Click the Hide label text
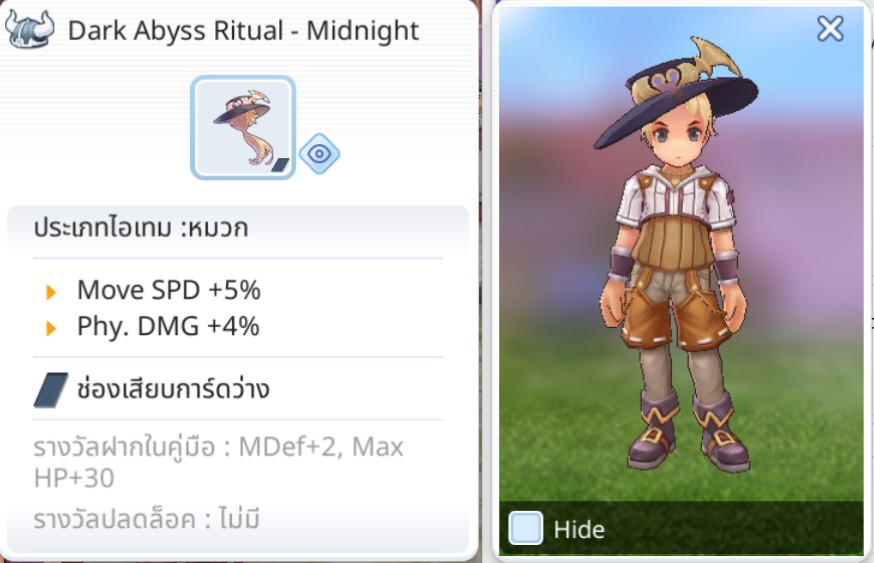The width and height of the screenshot is (874, 563). [579, 530]
